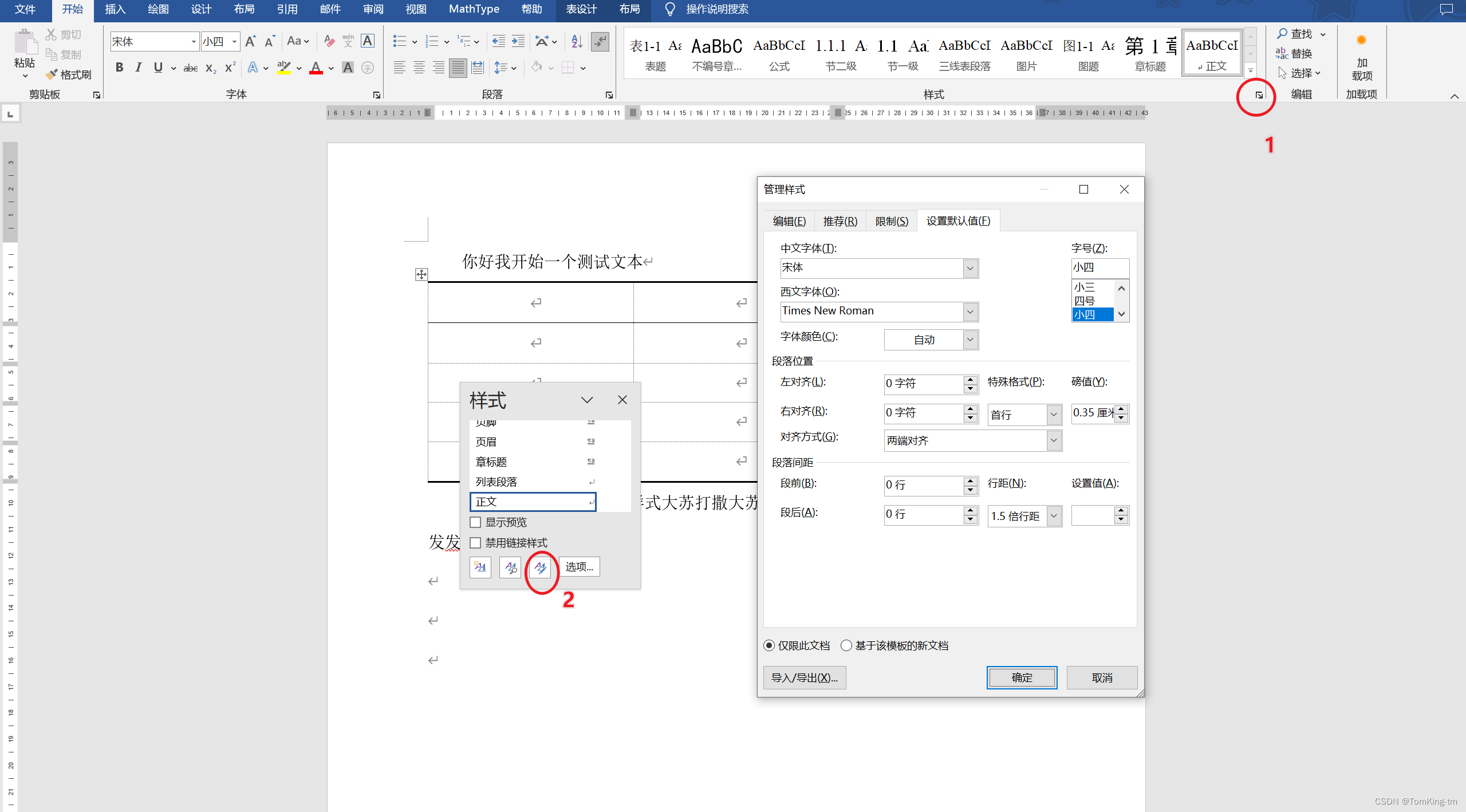The image size is (1466, 812).
Task: Click 导入/导出 button in 管理样式
Action: 805,677
